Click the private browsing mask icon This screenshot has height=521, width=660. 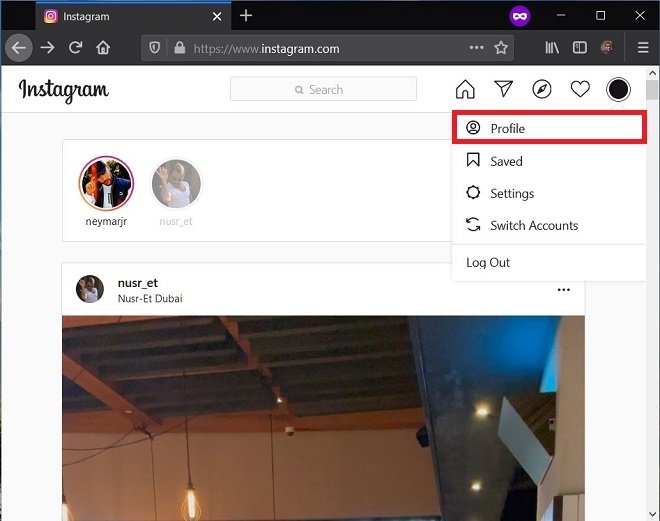[520, 16]
